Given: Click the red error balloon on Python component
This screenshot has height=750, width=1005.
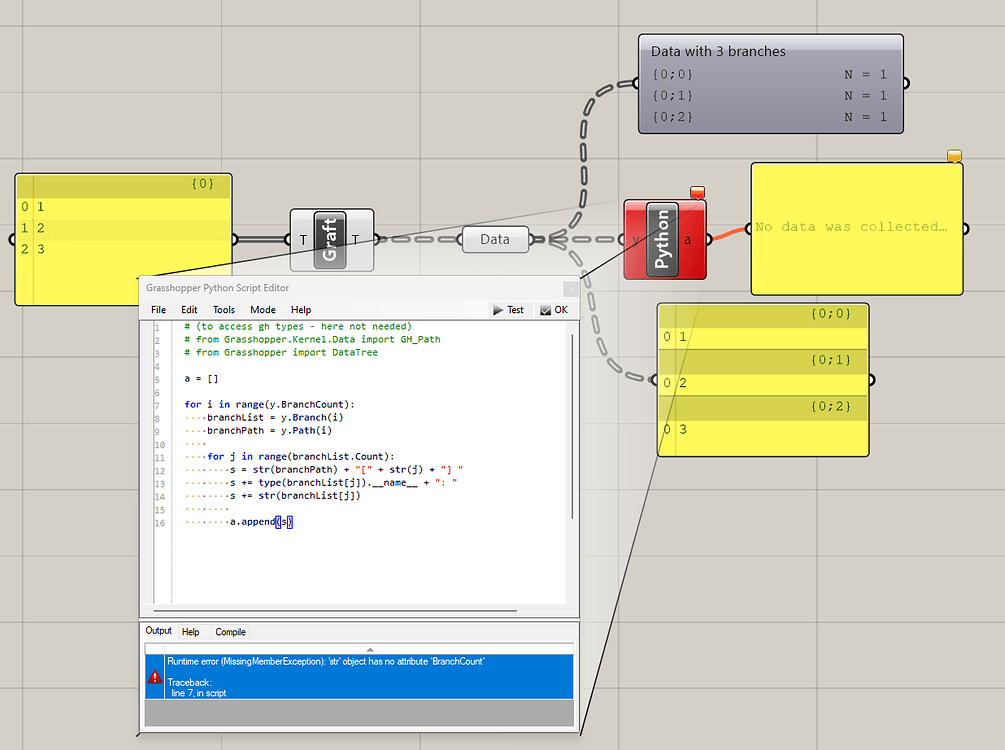Looking at the screenshot, I should click(x=697, y=192).
